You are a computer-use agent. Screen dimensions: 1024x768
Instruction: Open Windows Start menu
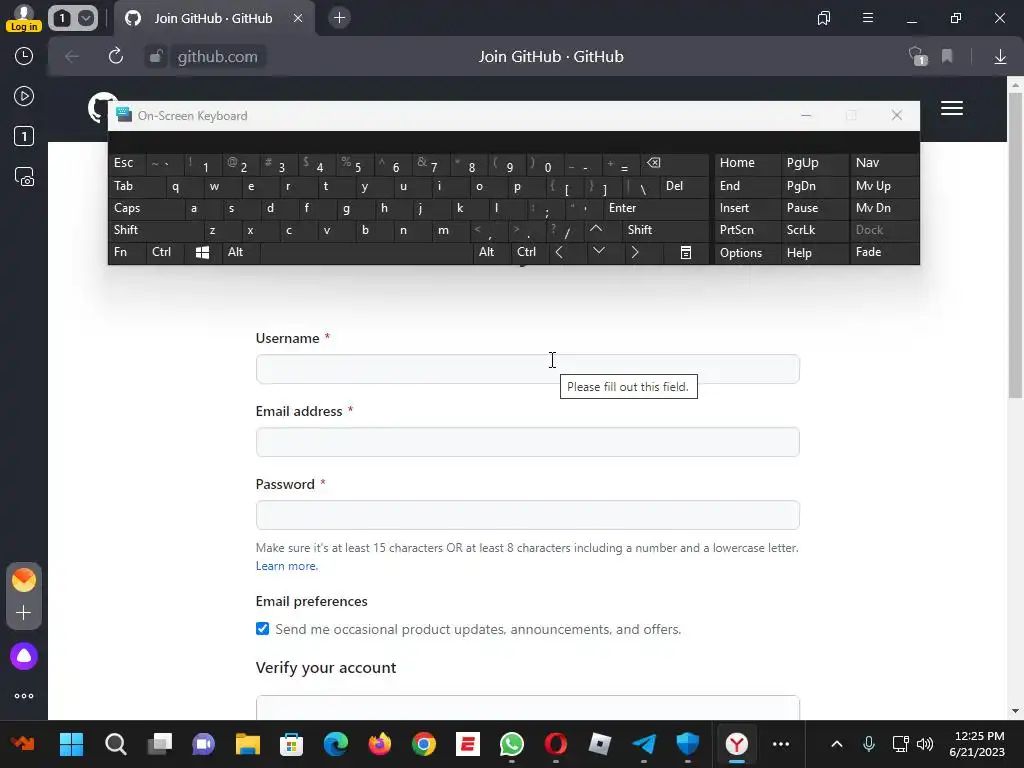[71, 744]
